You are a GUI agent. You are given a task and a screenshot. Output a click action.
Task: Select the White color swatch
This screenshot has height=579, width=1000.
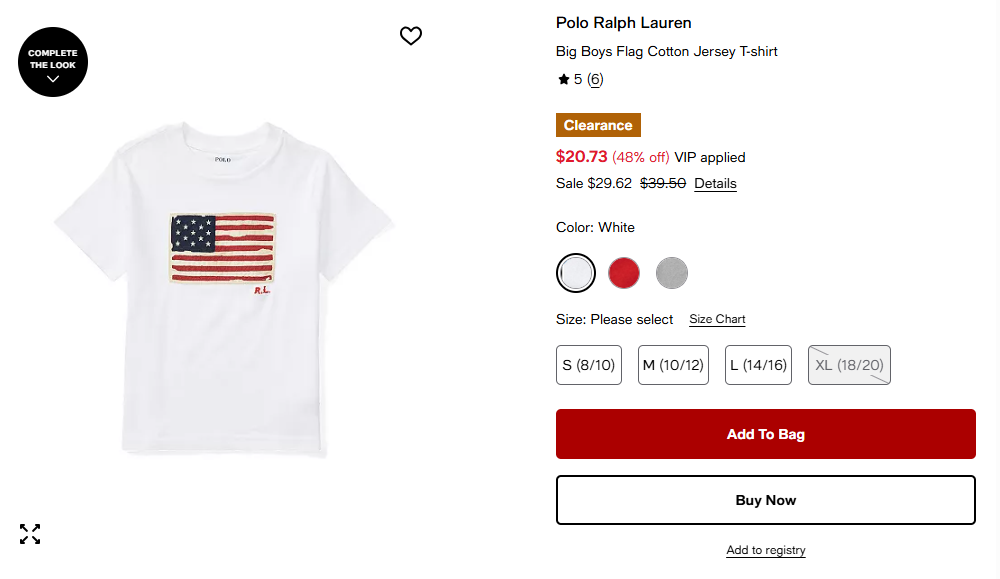576,273
